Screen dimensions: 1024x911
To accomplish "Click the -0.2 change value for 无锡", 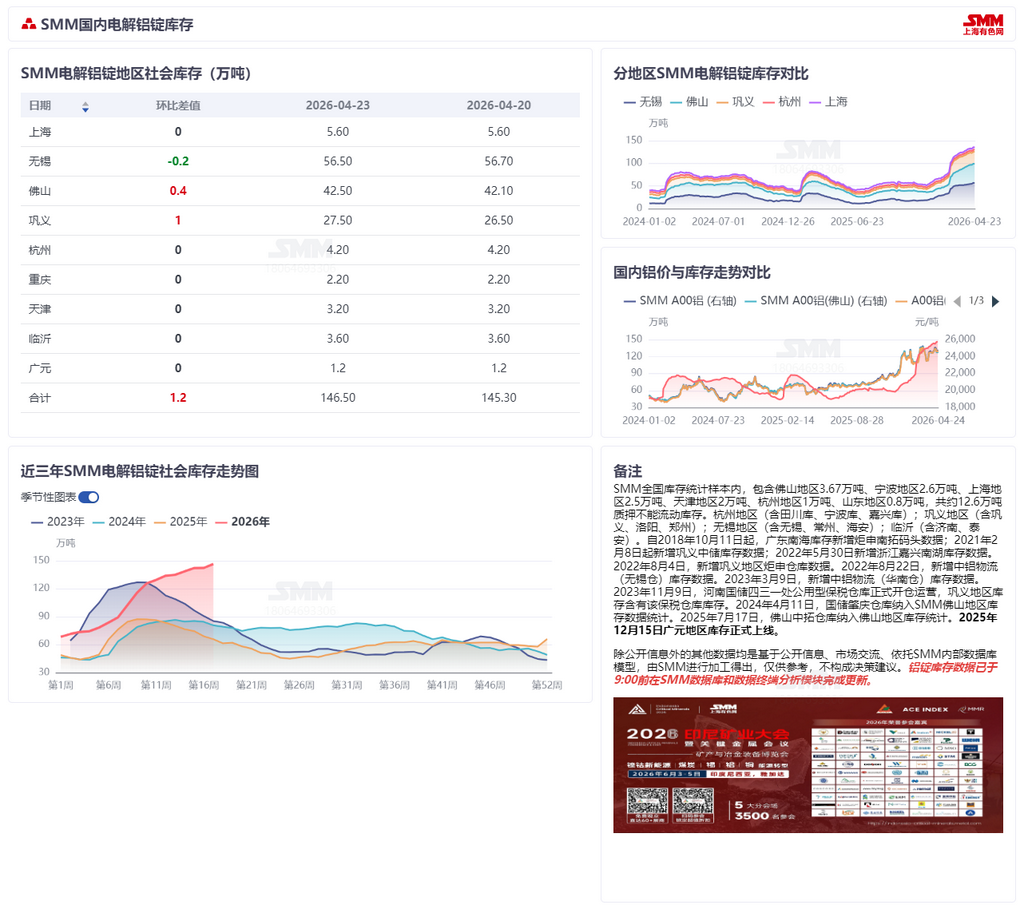I will click(178, 161).
